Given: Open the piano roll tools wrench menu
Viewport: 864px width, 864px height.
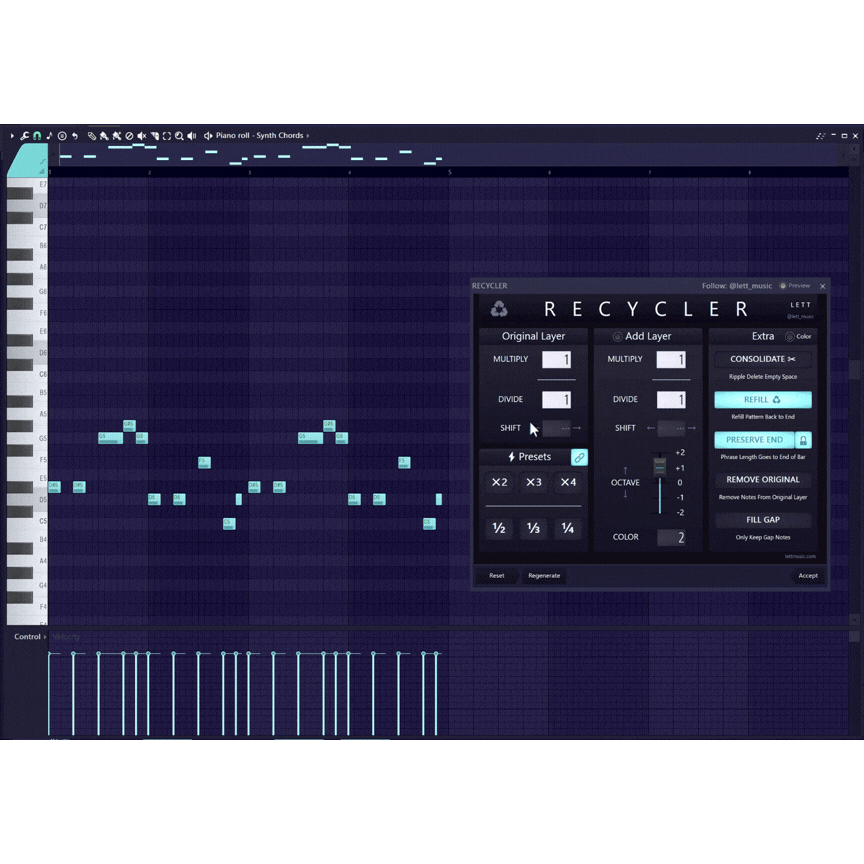Looking at the screenshot, I should [x=24, y=136].
